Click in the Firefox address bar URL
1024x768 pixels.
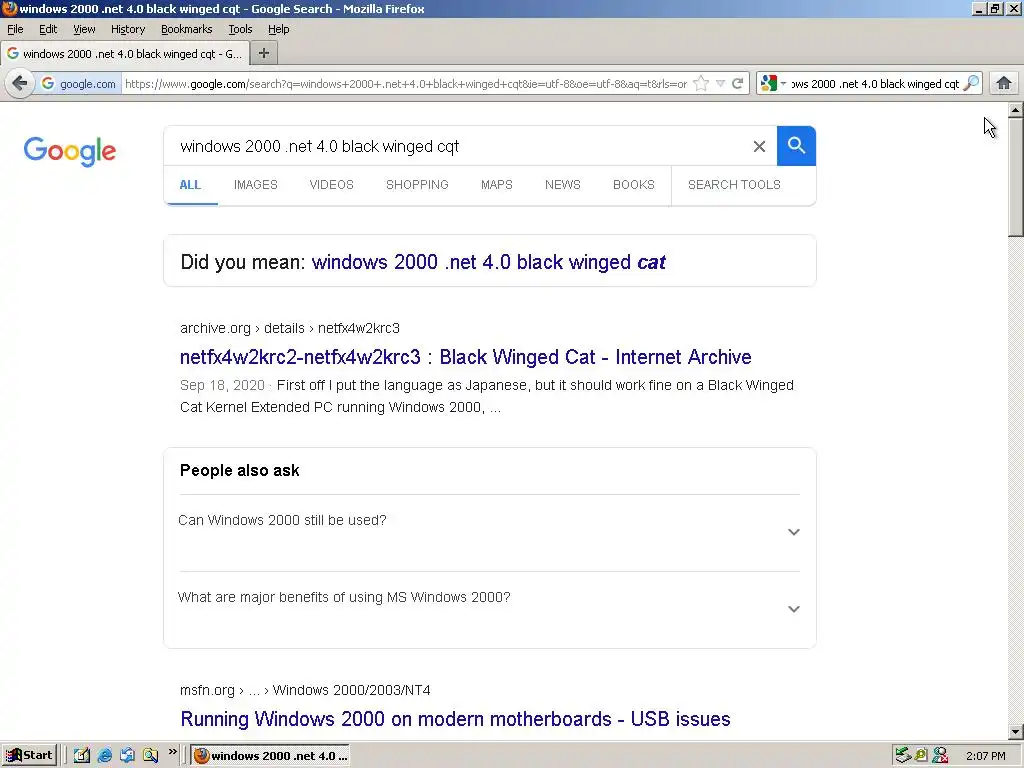[406, 84]
